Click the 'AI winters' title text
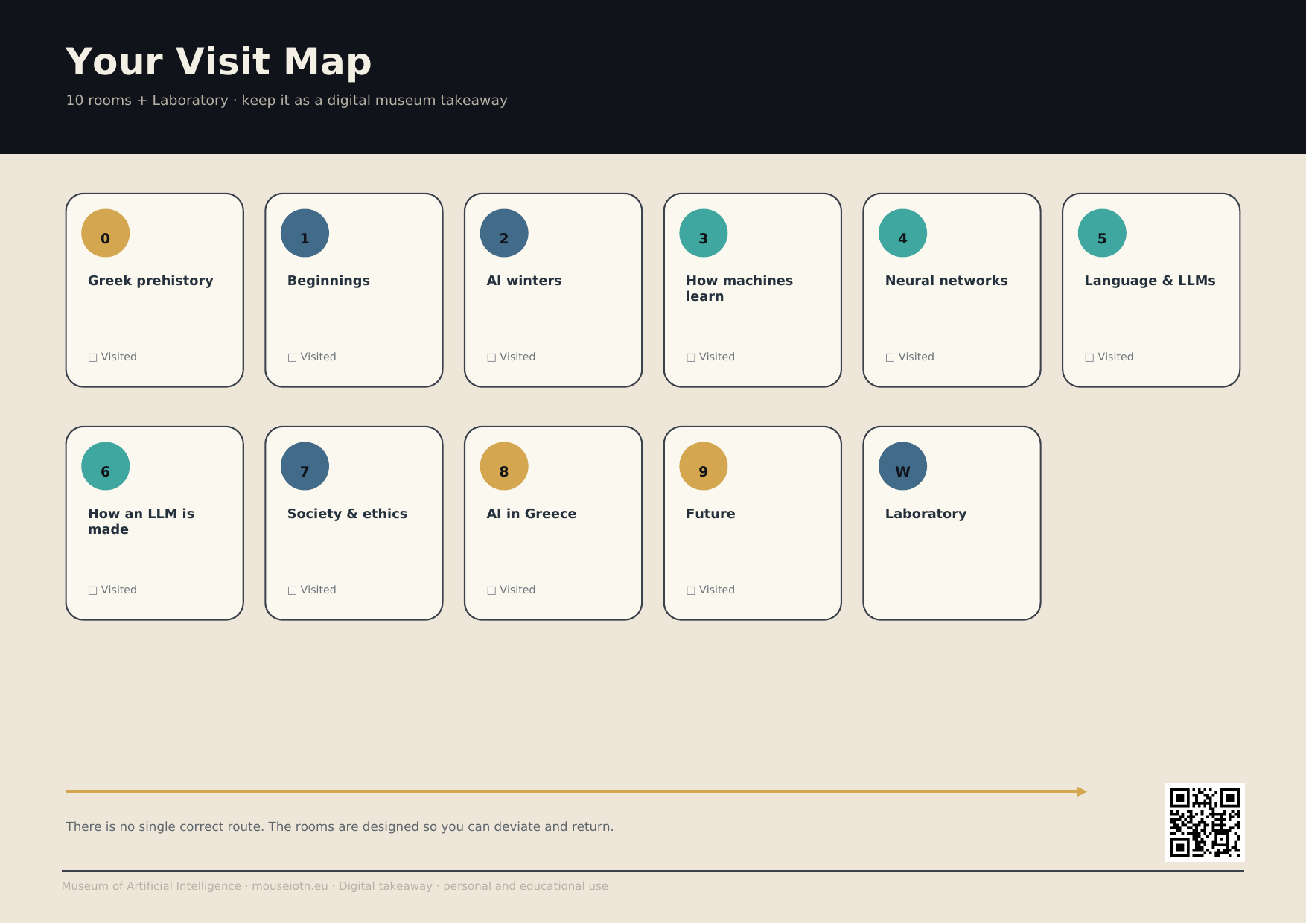 tap(524, 281)
